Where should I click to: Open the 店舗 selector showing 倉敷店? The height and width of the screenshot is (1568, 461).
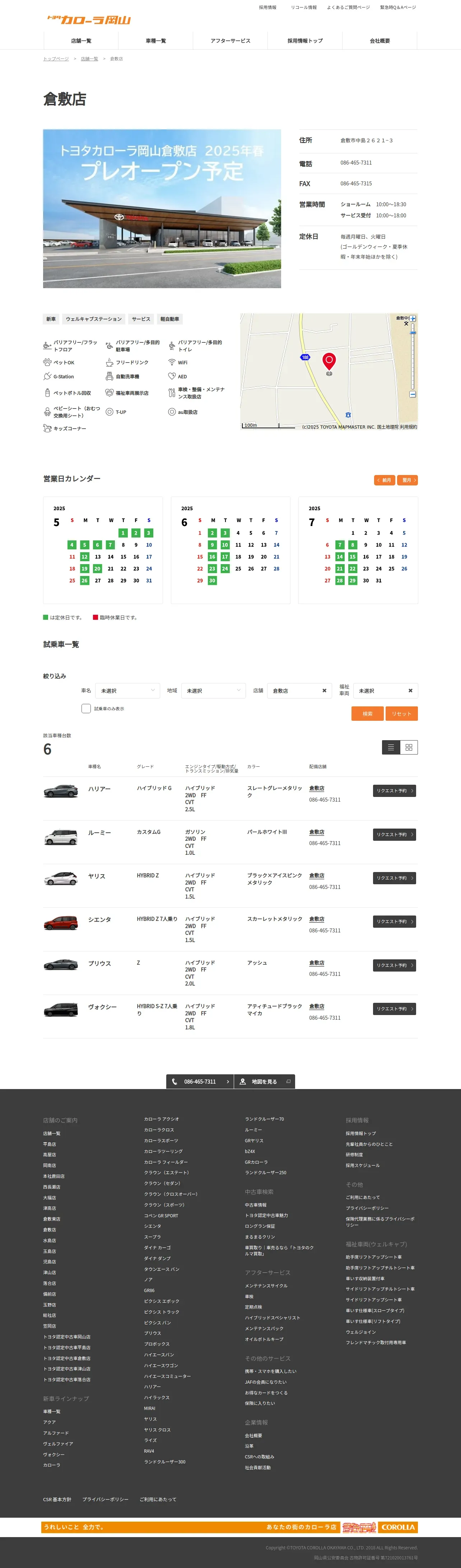300,691
